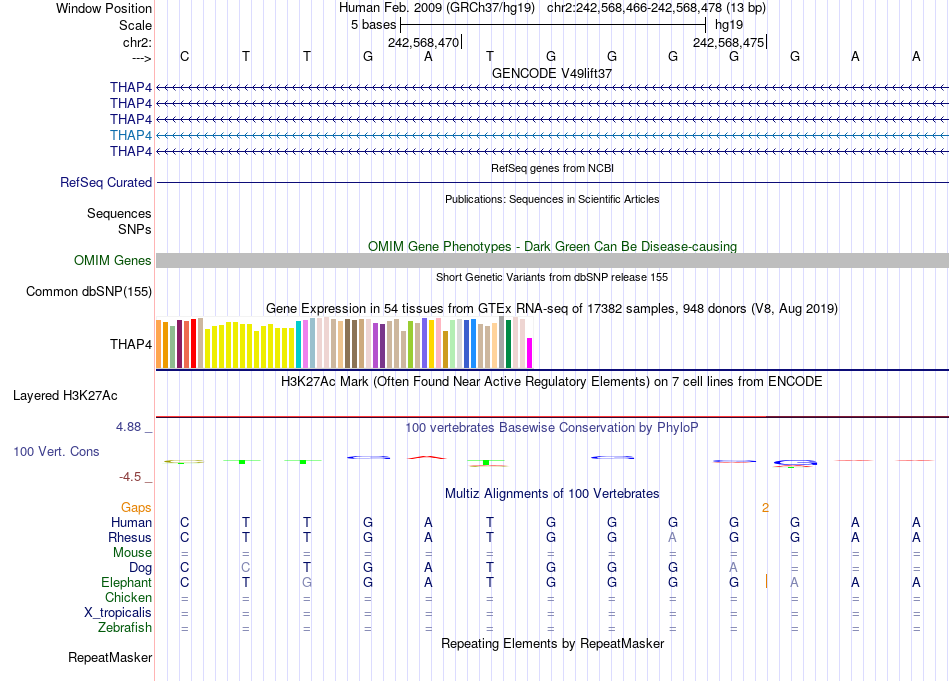Click the faded G in the Elephant row
Screen dimensions: 950x681
pos(307,582)
